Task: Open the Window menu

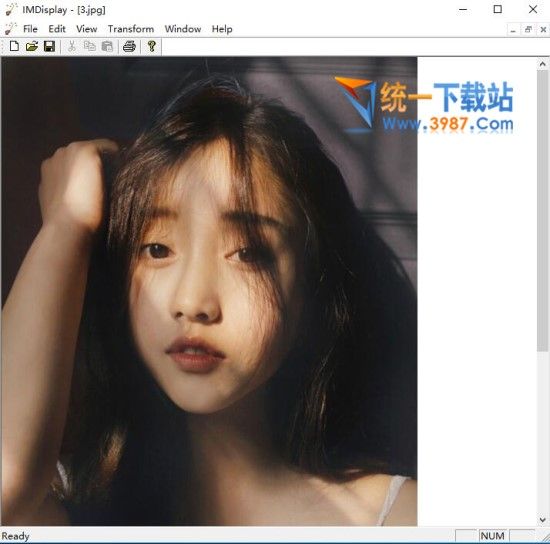Action: click(x=183, y=29)
